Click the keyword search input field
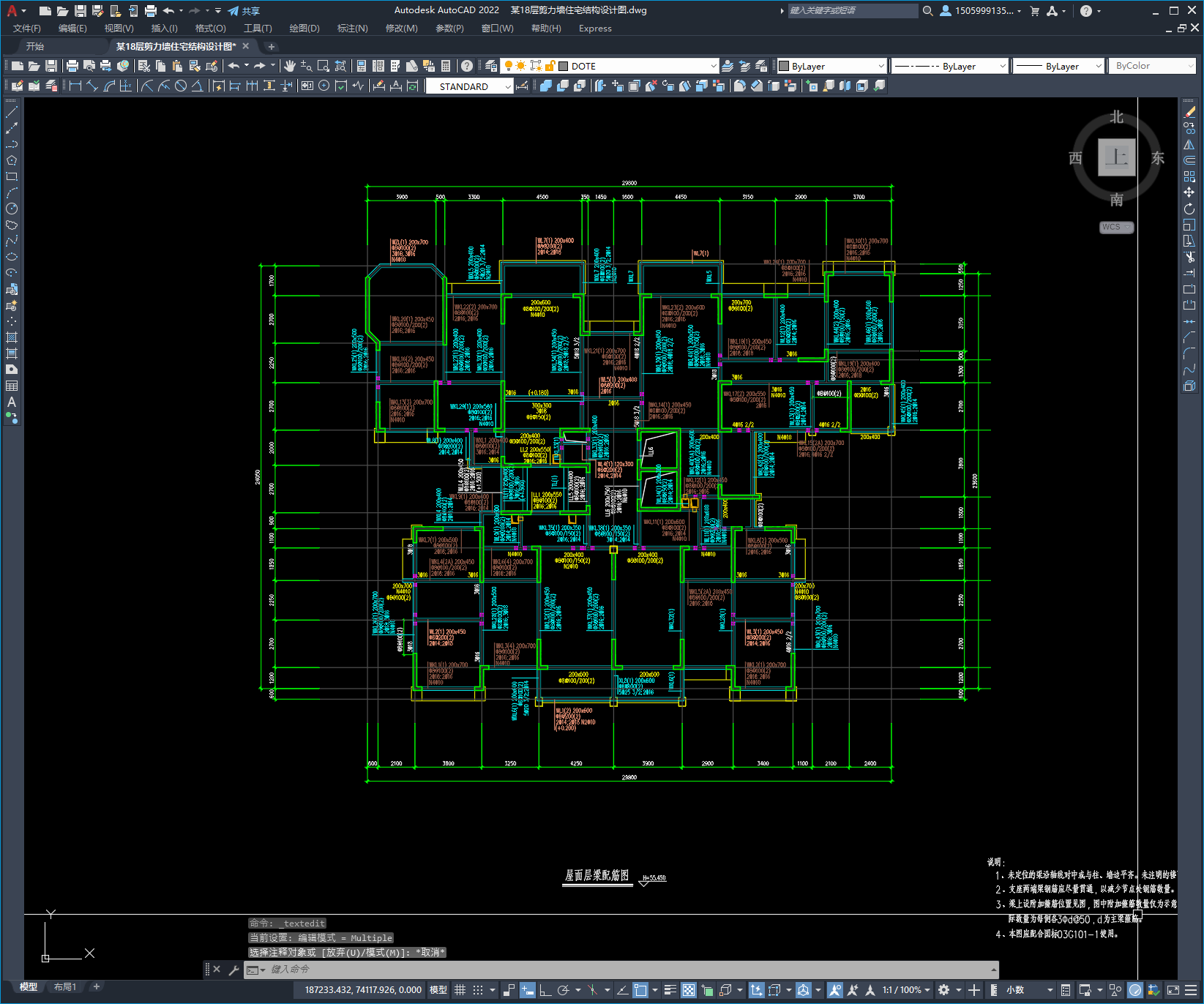This screenshot has height=1004, width=1204. point(853,11)
